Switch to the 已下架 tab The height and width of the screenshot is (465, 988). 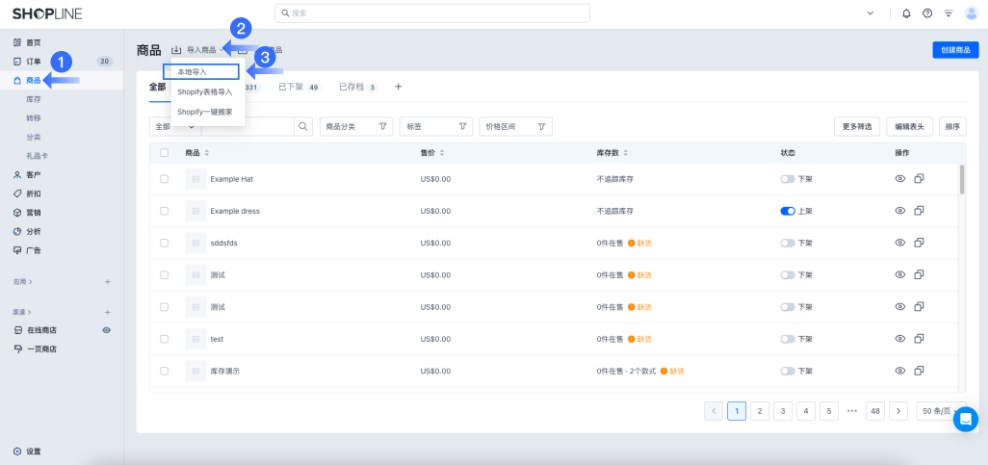coord(298,87)
